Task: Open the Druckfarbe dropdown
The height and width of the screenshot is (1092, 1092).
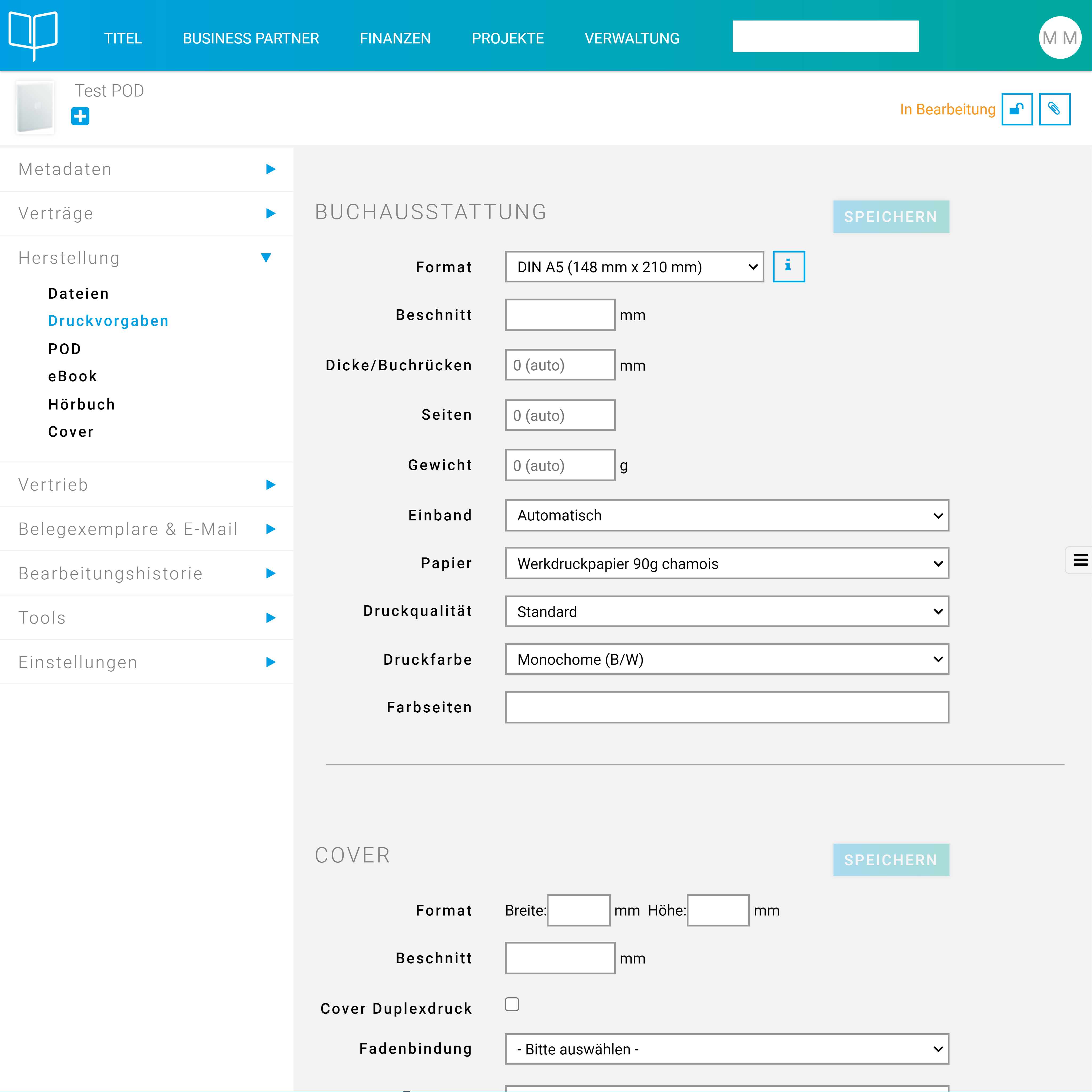Action: click(x=726, y=659)
